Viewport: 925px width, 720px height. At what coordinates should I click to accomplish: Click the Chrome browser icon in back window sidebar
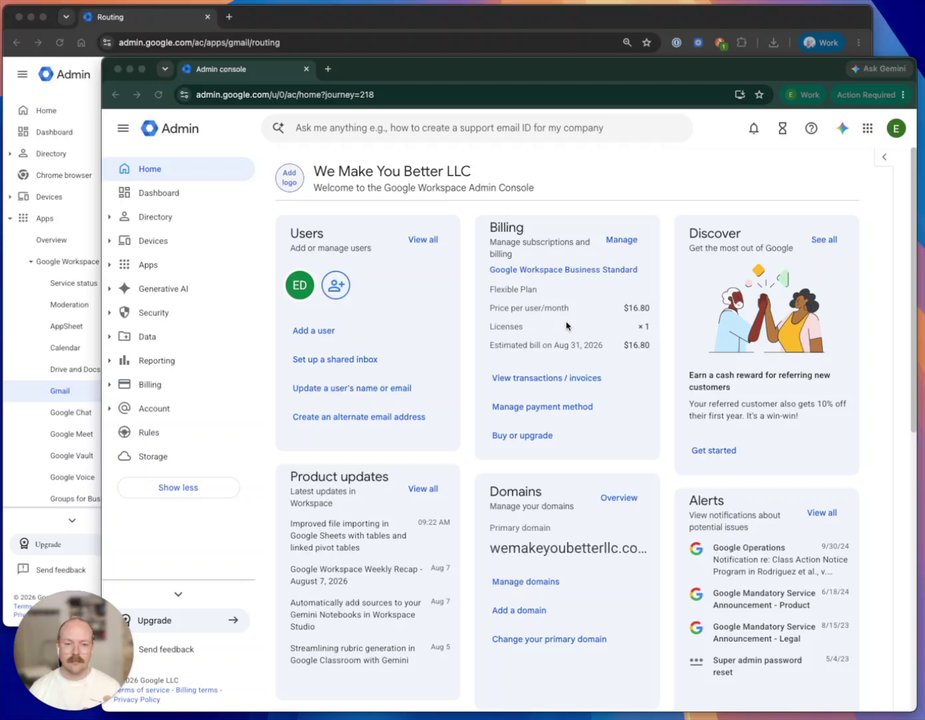(x=23, y=175)
